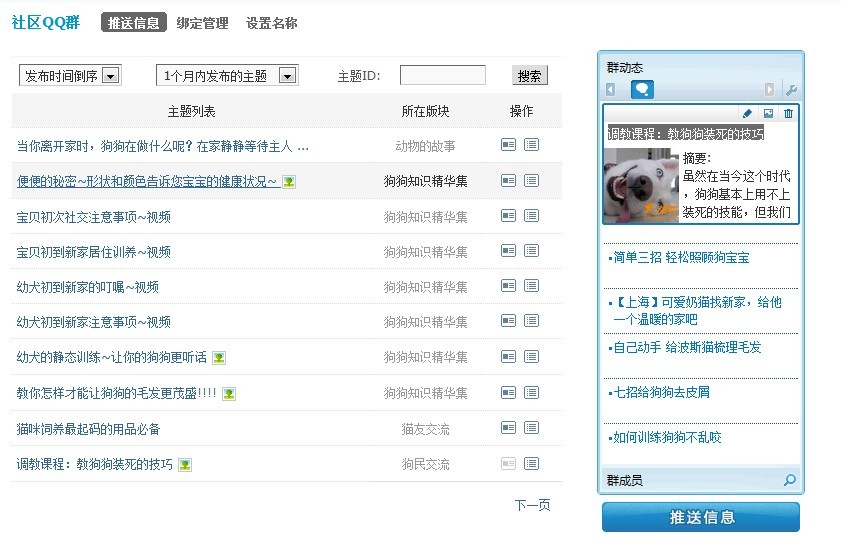Click the magnifier icon next to 群成员
The width and height of the screenshot is (841, 551).
(x=790, y=480)
